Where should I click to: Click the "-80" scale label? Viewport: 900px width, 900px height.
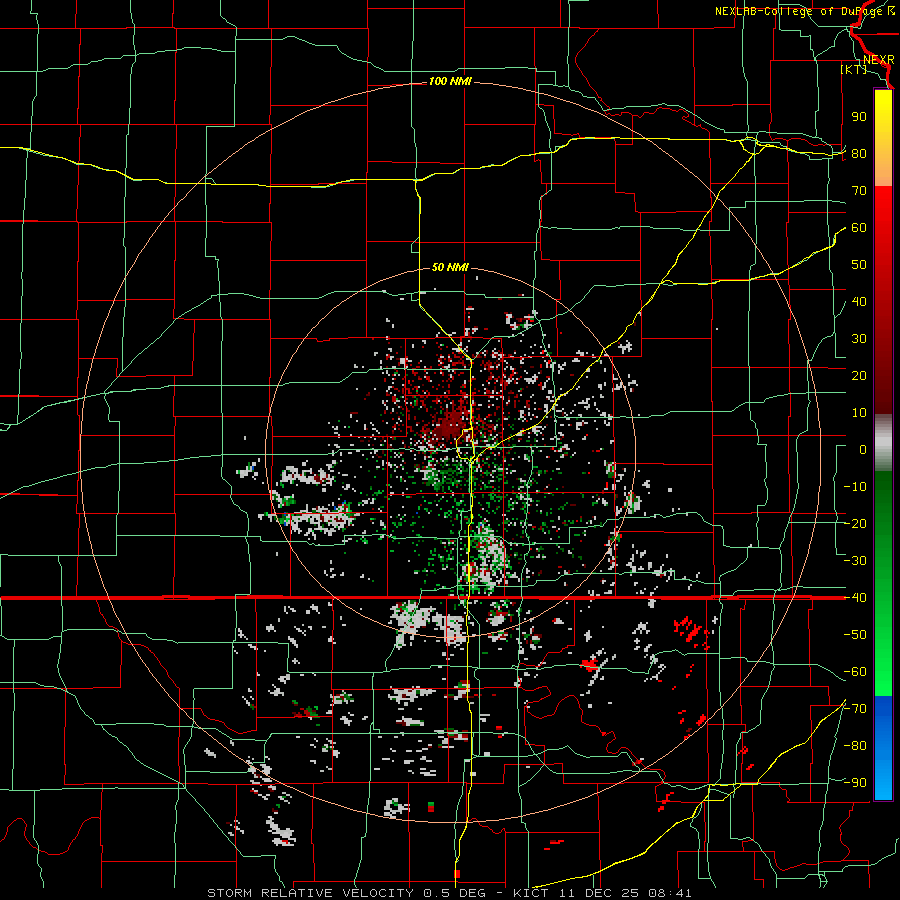pyautogui.click(x=855, y=746)
